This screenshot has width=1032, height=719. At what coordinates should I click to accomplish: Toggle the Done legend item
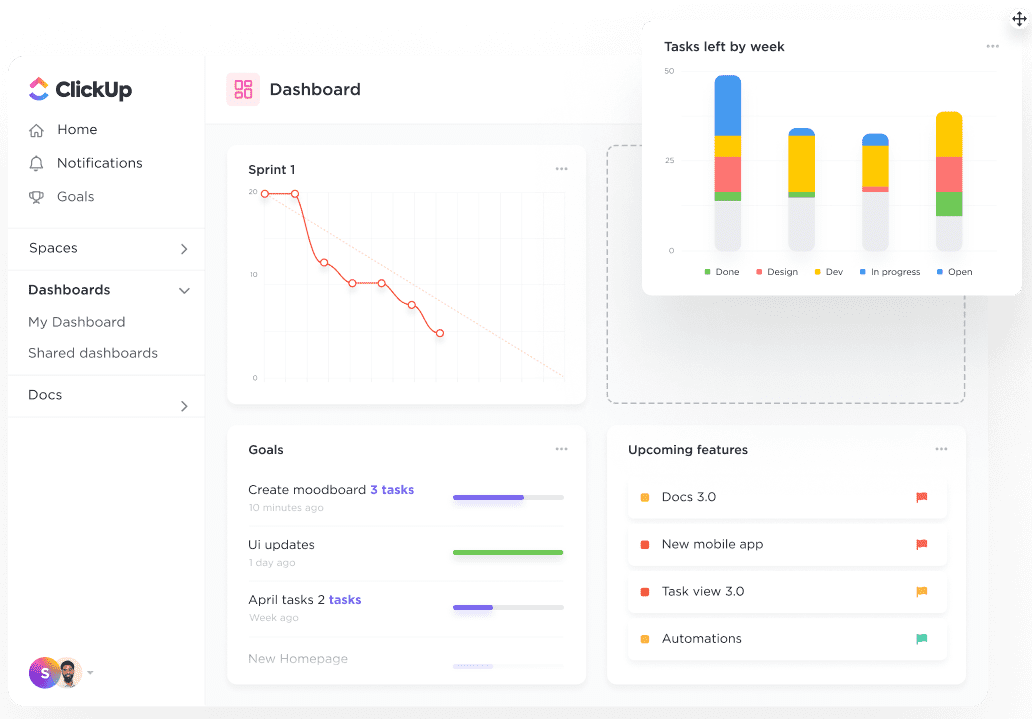point(722,272)
